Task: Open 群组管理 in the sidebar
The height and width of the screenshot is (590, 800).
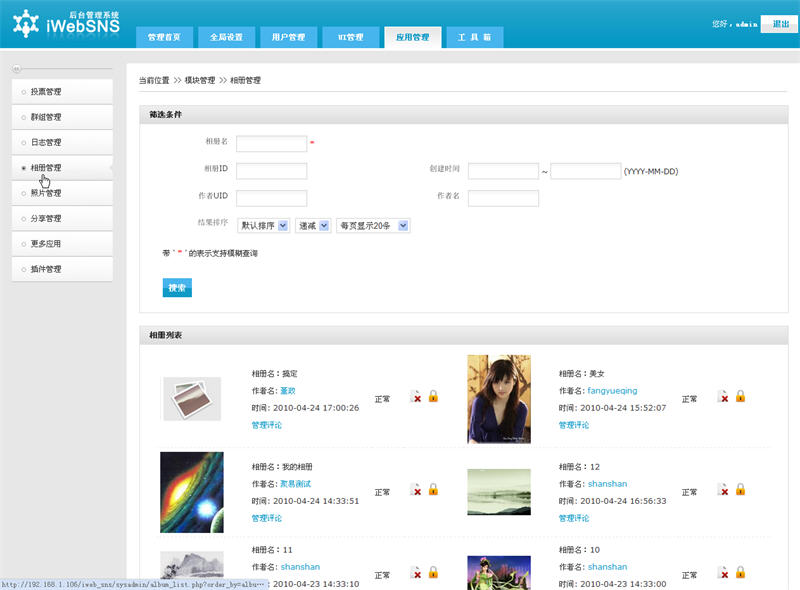Action: coord(62,117)
